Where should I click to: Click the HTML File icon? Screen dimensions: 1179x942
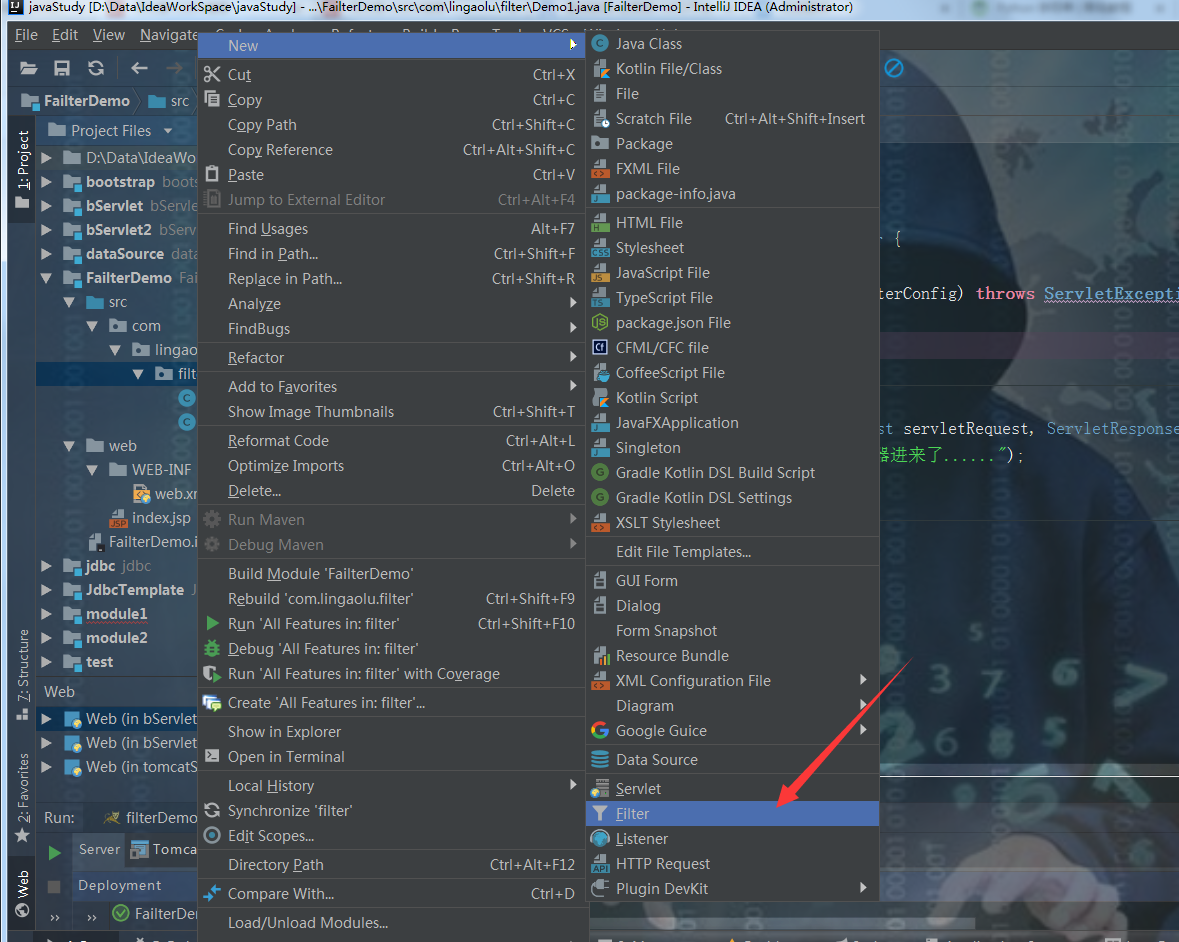point(600,223)
